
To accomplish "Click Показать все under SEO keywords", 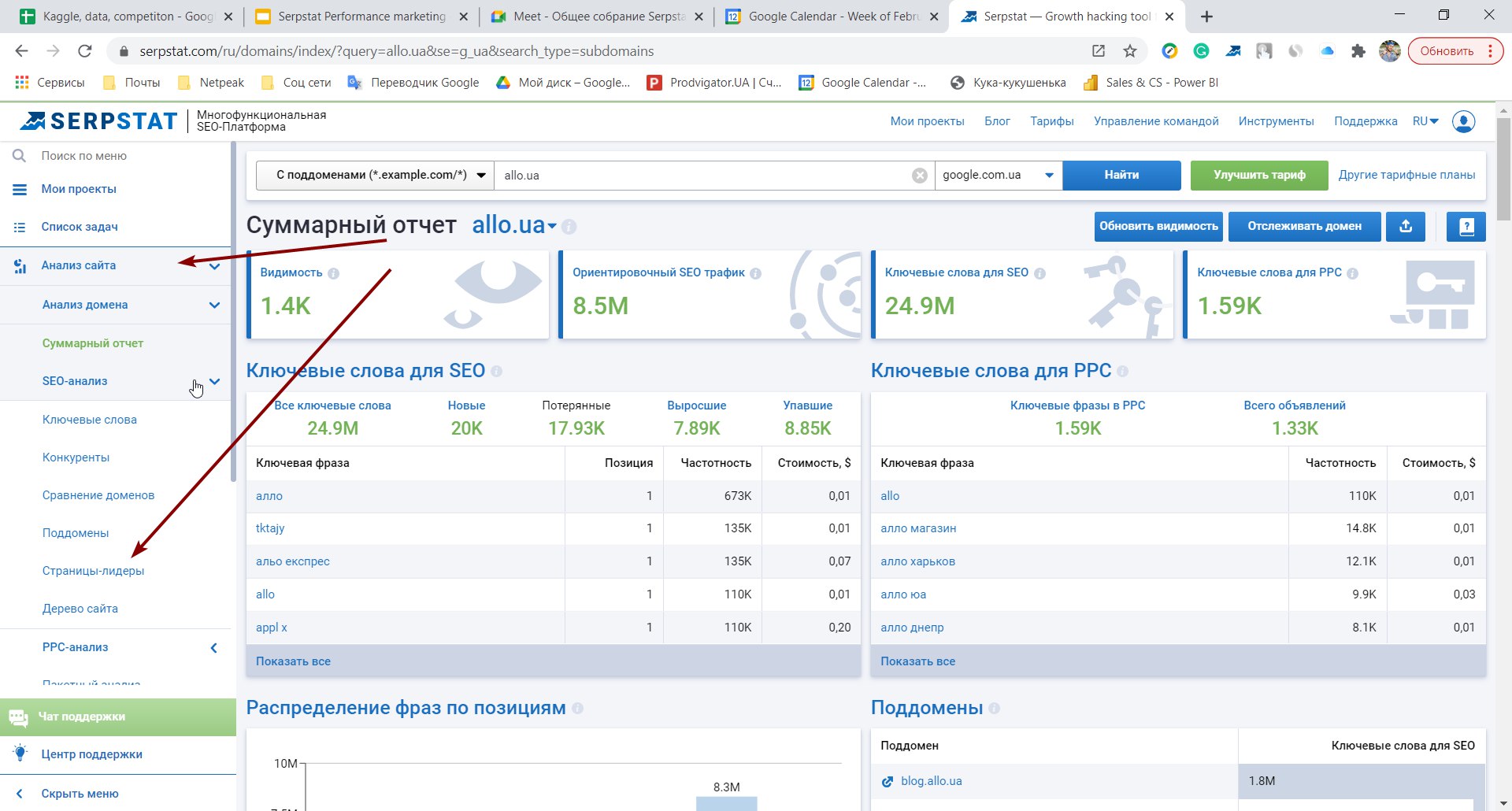I will (x=293, y=661).
